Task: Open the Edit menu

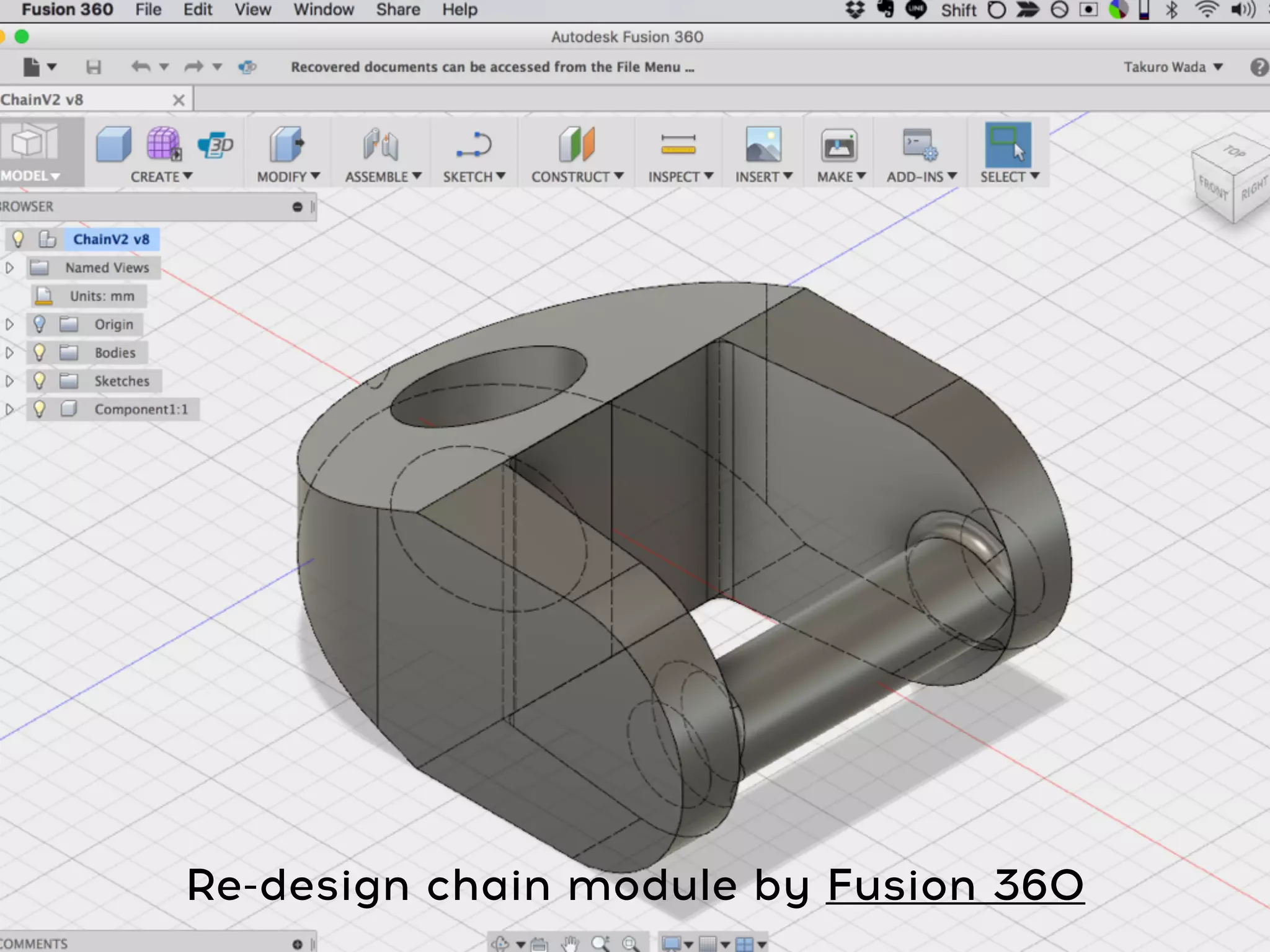Action: pyautogui.click(x=198, y=10)
